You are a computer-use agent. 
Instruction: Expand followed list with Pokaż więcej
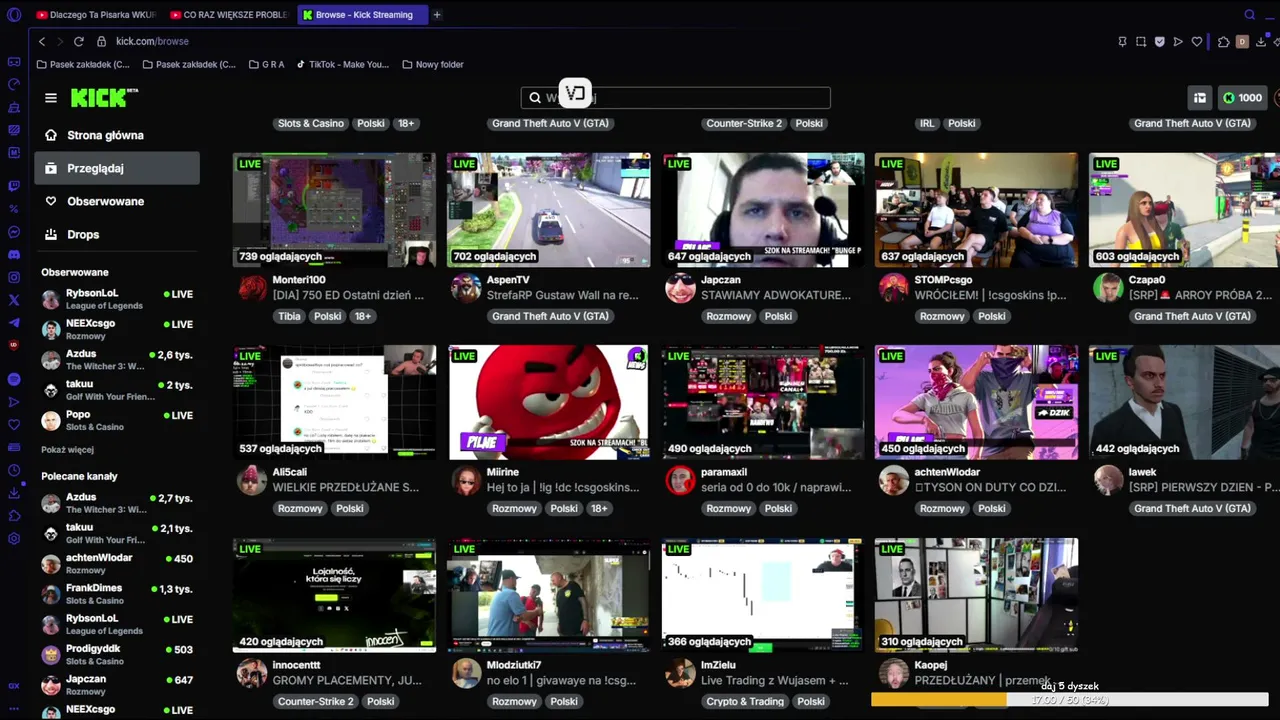[67, 450]
